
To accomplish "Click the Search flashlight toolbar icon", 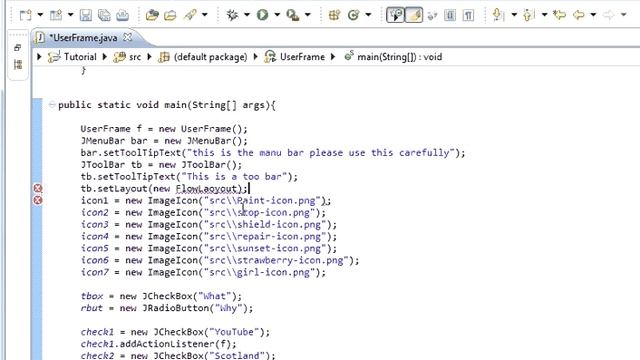I will [x=190, y=15].
